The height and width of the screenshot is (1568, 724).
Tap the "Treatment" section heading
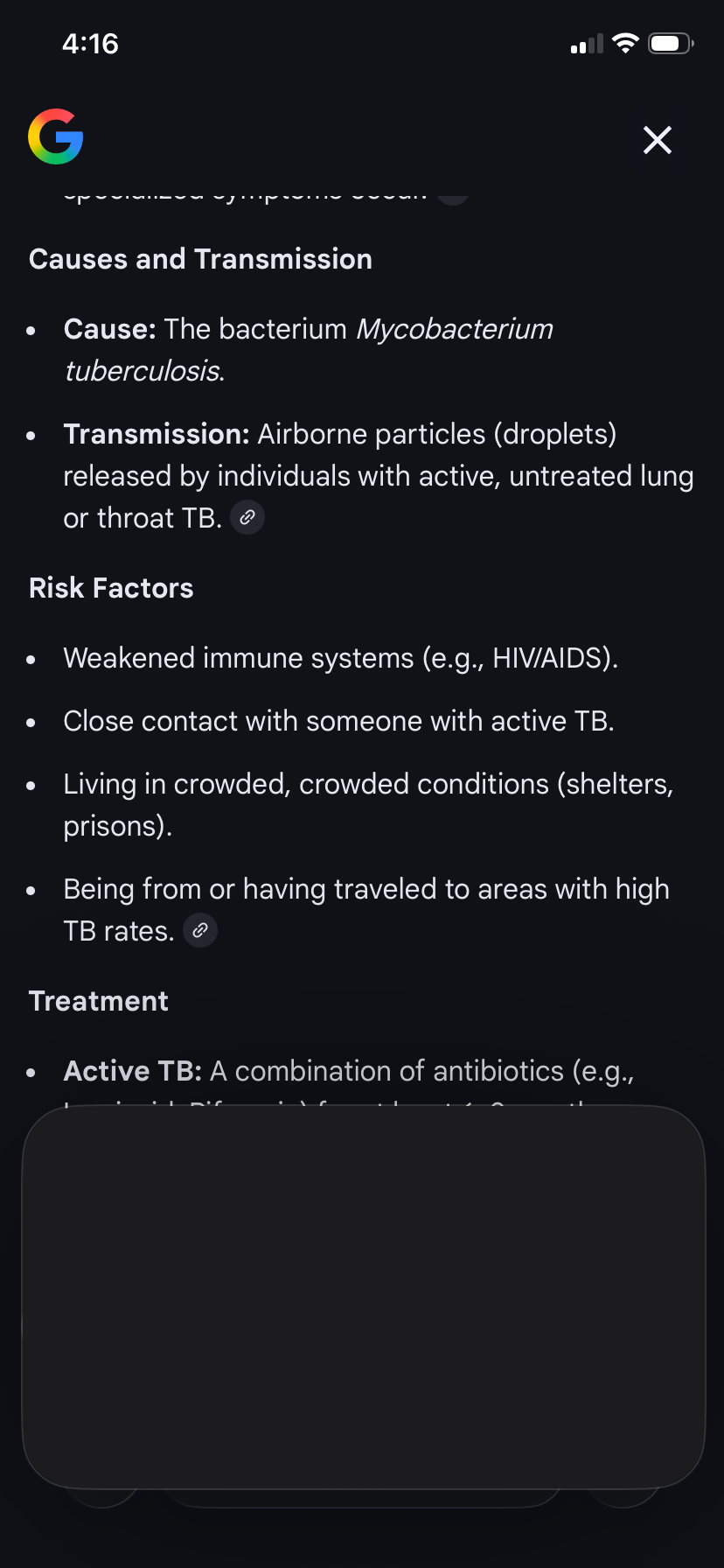click(x=99, y=1001)
